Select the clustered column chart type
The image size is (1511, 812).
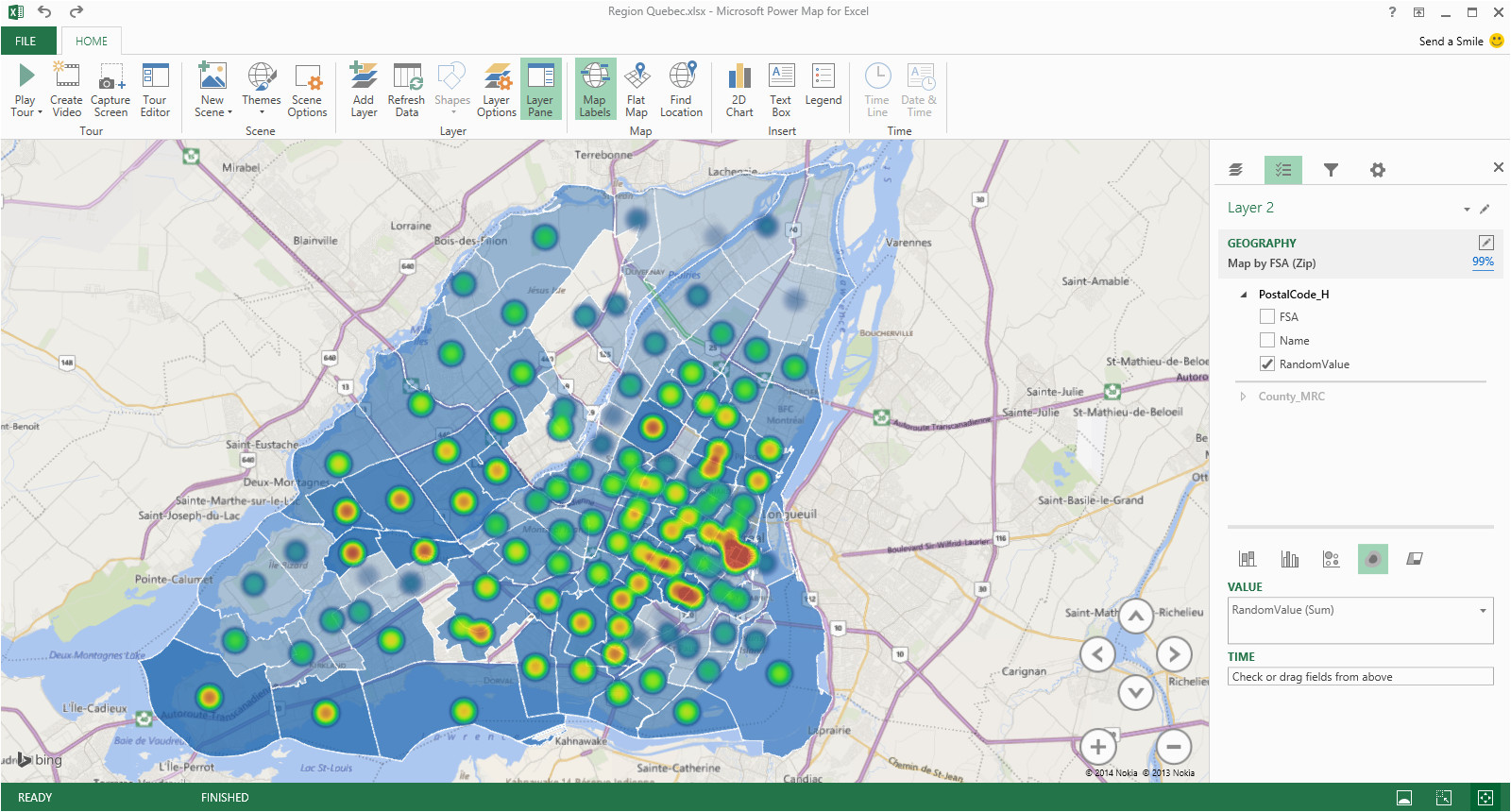(1290, 559)
